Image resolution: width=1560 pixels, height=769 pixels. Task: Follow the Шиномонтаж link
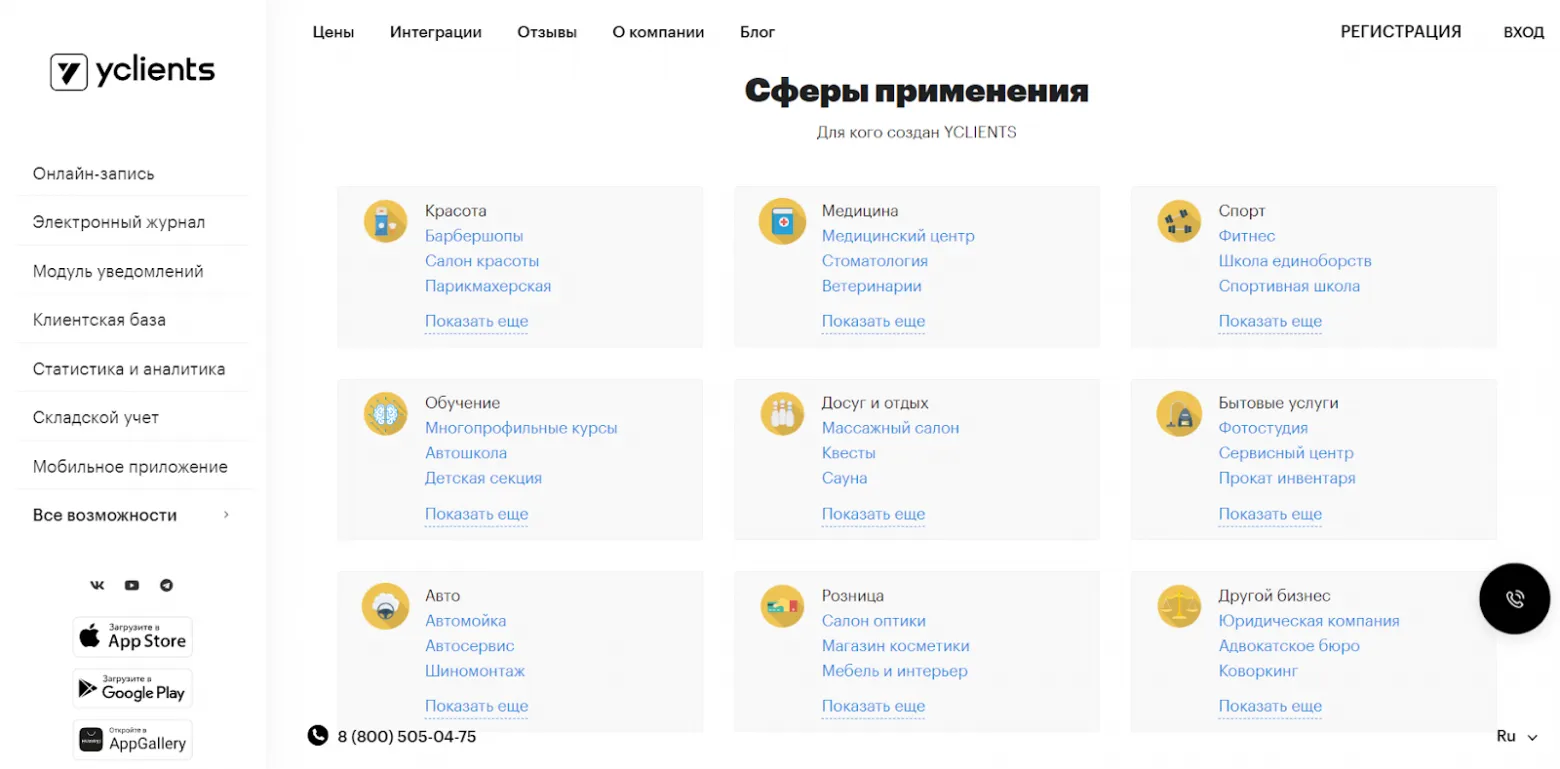point(475,671)
